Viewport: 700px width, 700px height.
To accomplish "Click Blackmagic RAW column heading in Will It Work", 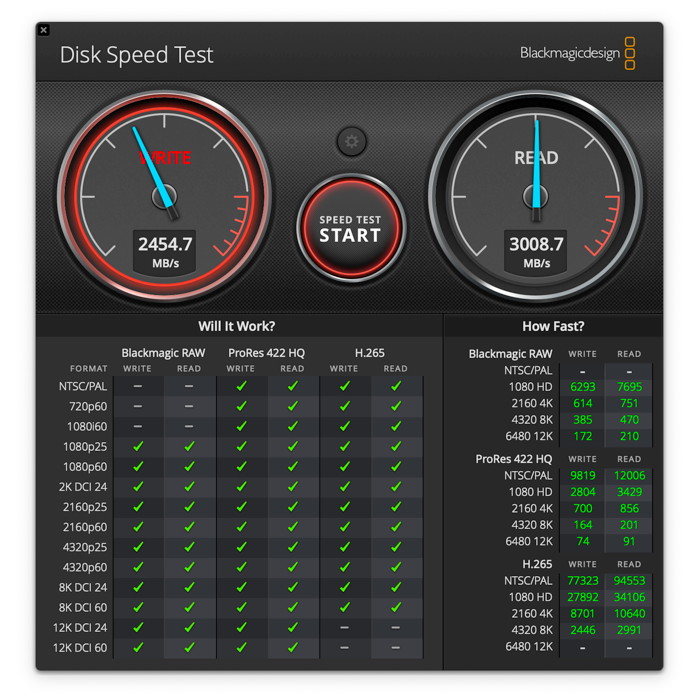I will tap(163, 353).
